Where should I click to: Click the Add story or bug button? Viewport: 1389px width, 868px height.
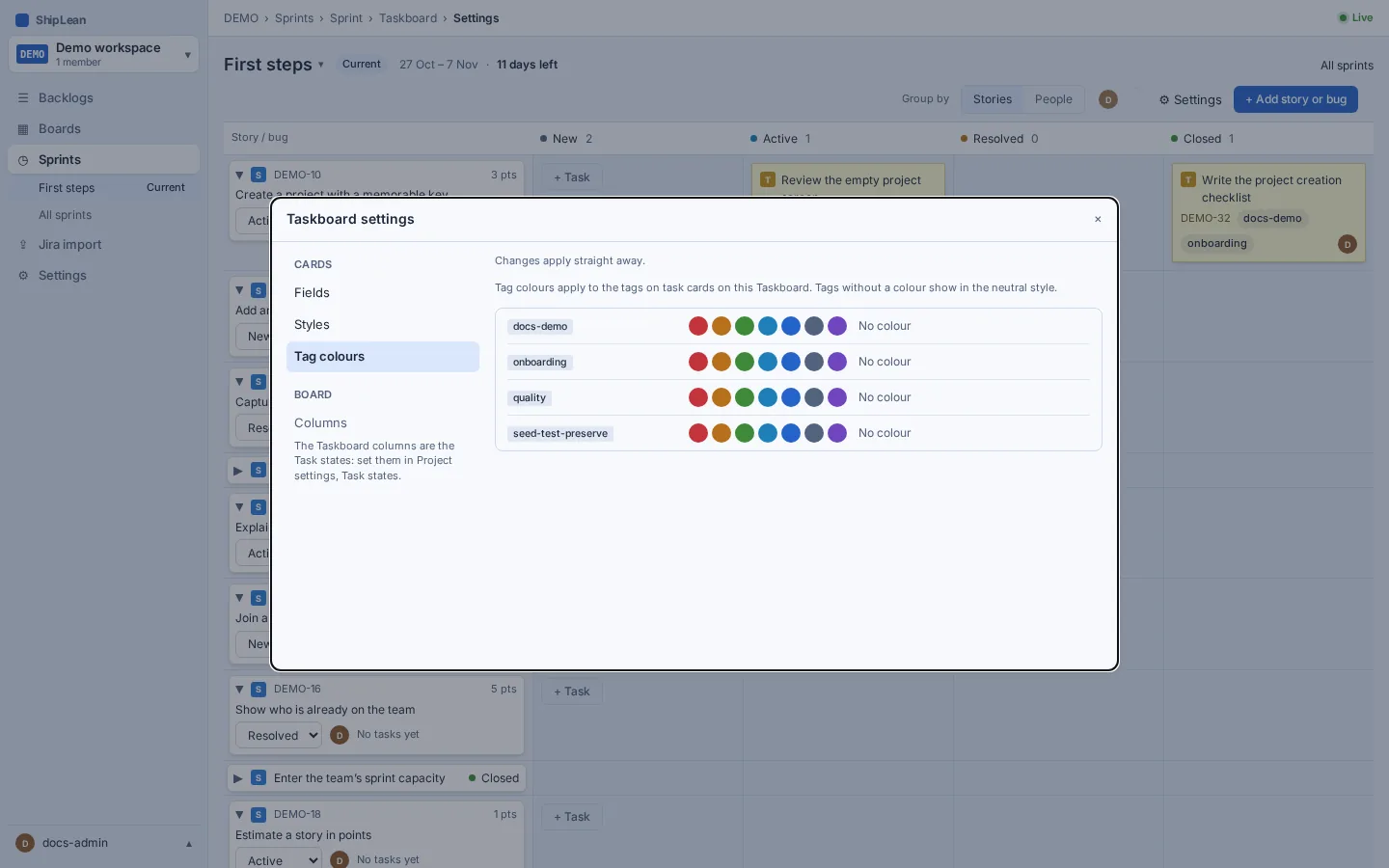[1295, 99]
